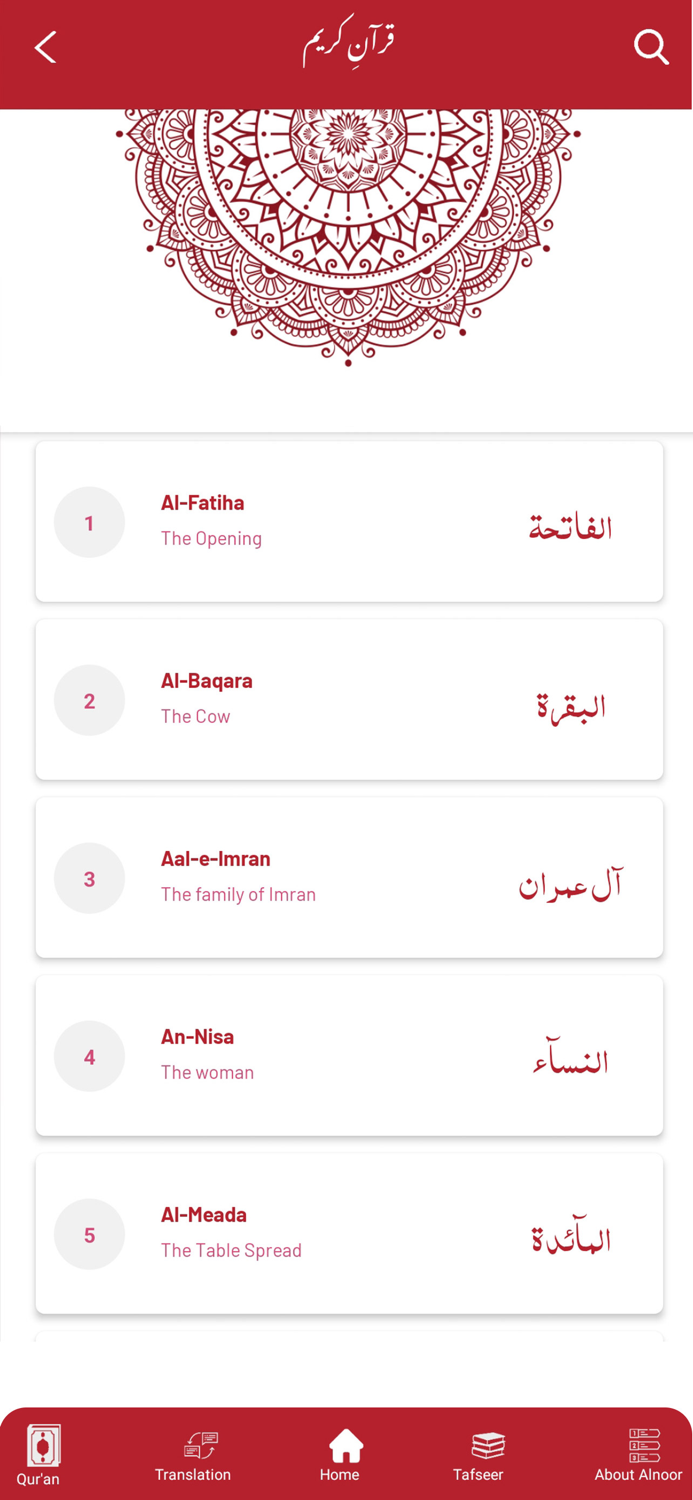The height and width of the screenshot is (1500, 693).
Task: Open Surah Al-Fatiha
Action: click(x=348, y=521)
